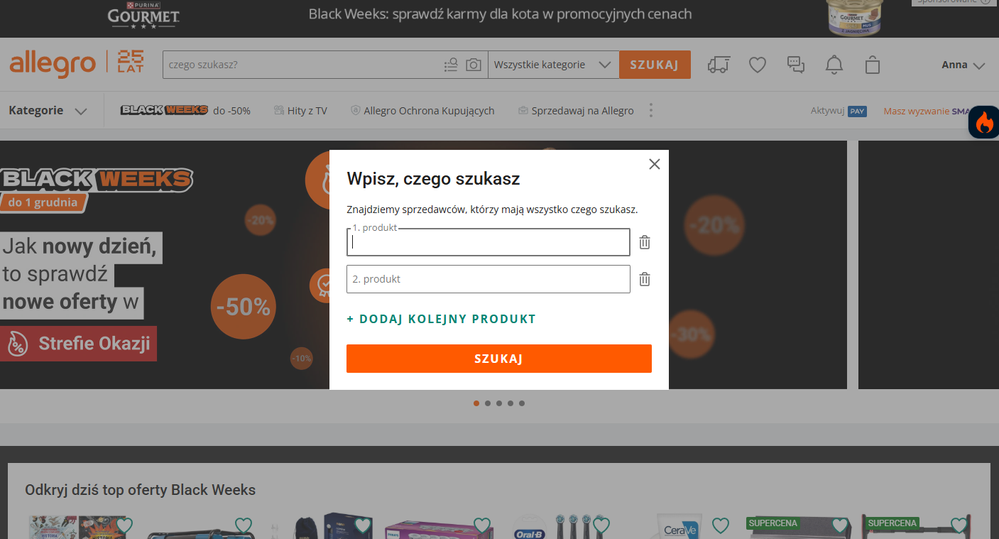Open notifications bell icon
Image resolution: width=999 pixels, height=539 pixels.
click(834, 65)
